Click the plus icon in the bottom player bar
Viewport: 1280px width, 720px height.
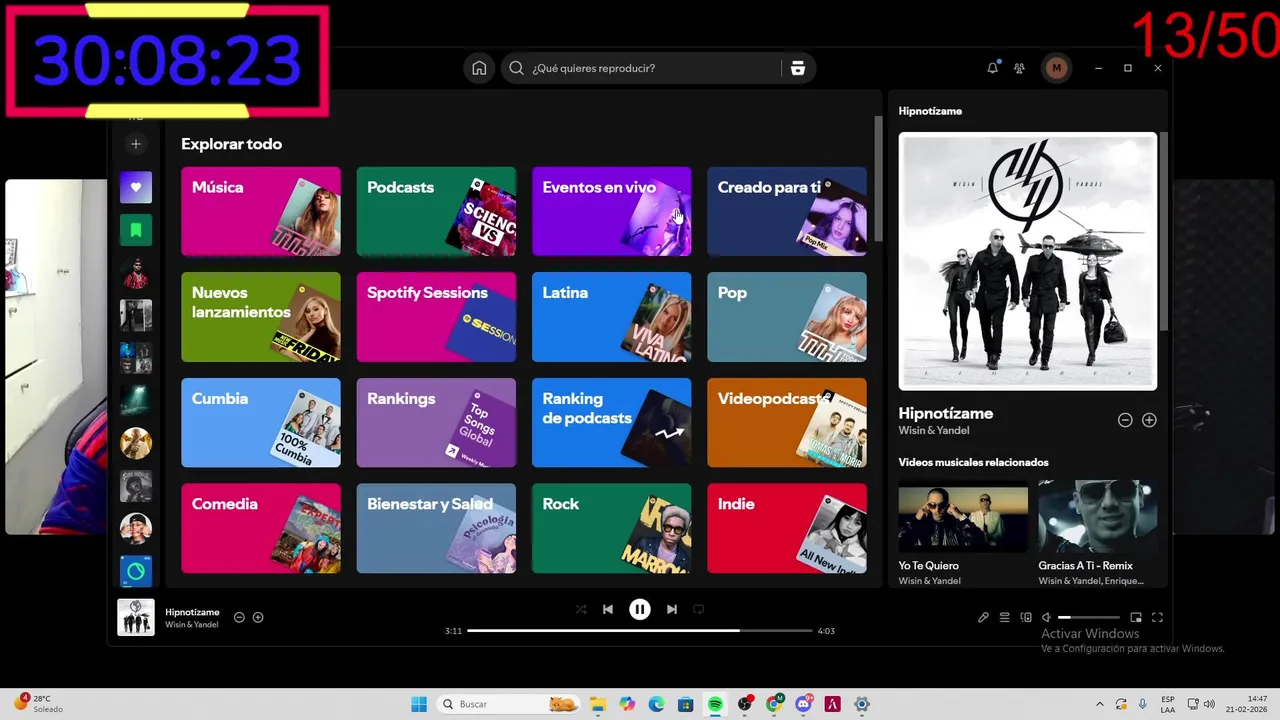pos(258,618)
